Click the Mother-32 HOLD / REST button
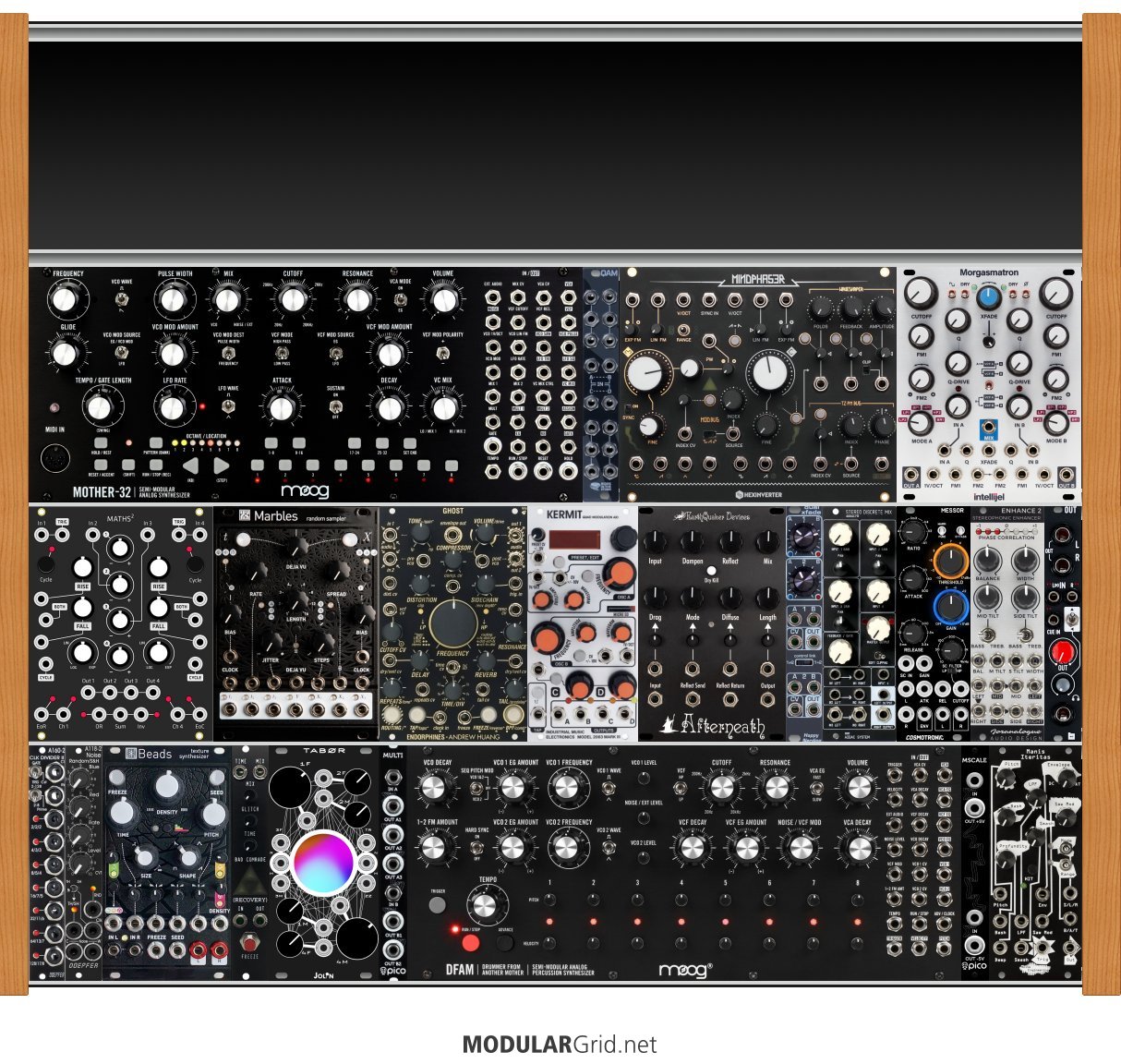This screenshot has width=1121, height=1064. (x=102, y=443)
